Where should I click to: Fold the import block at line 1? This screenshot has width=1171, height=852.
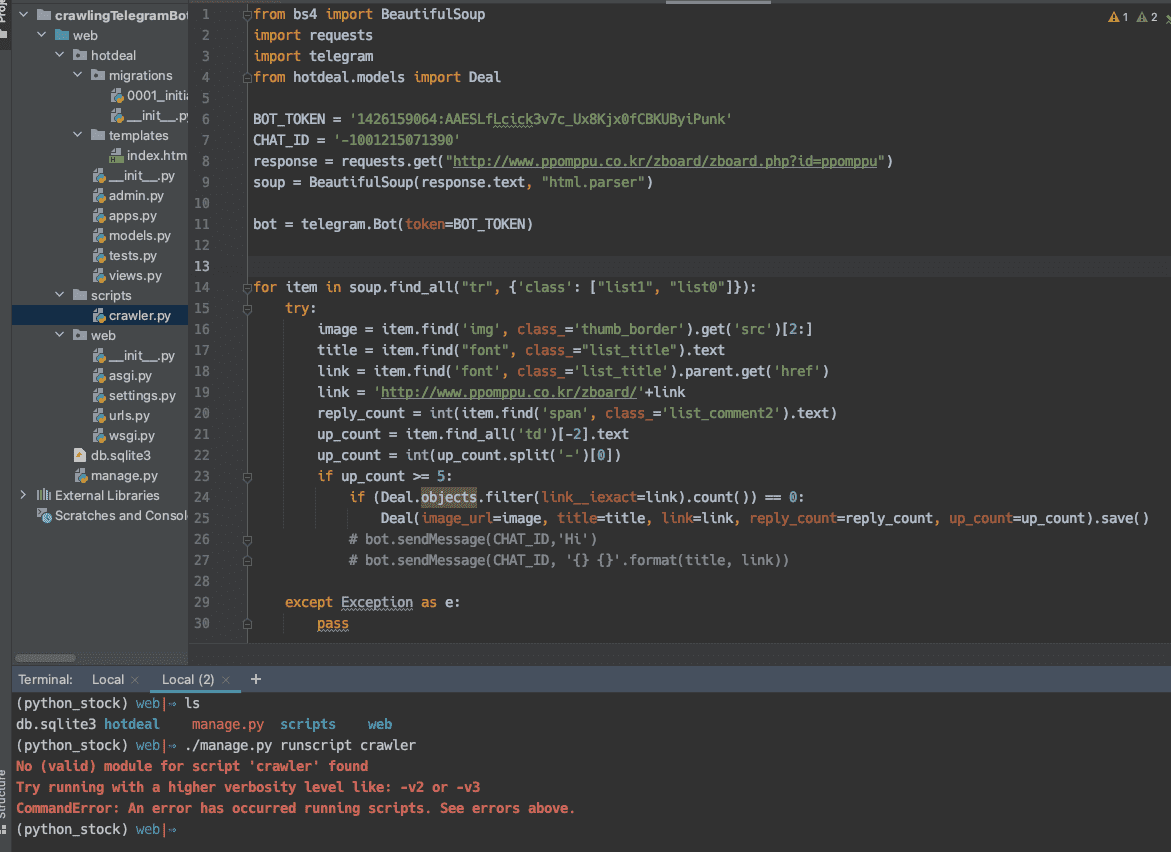click(x=246, y=15)
